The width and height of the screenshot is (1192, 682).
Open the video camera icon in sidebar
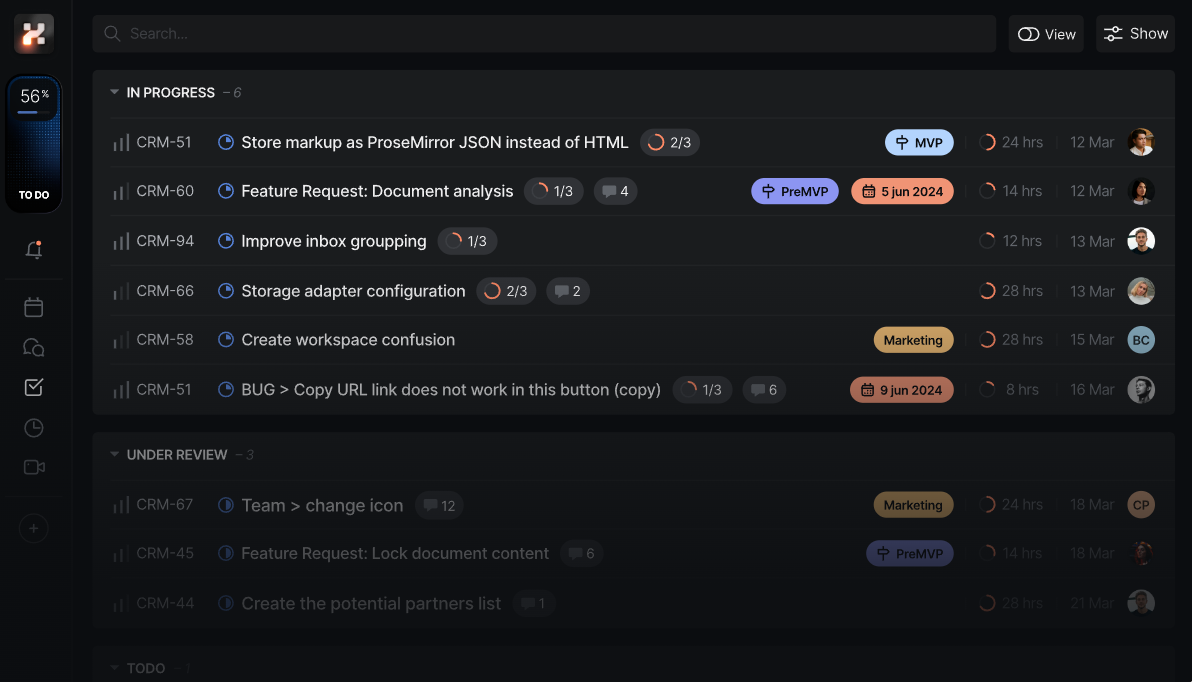click(x=34, y=467)
